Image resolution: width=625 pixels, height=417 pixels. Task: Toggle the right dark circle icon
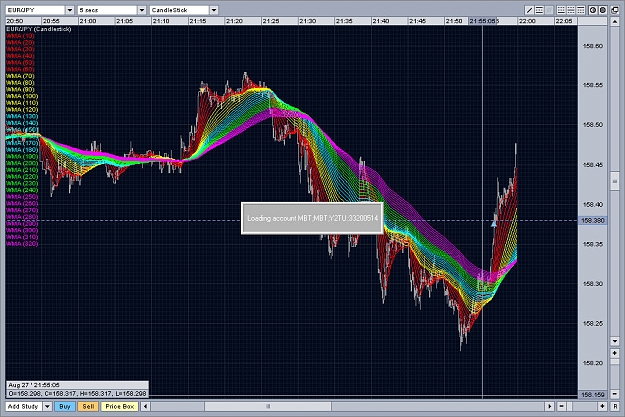[603, 10]
